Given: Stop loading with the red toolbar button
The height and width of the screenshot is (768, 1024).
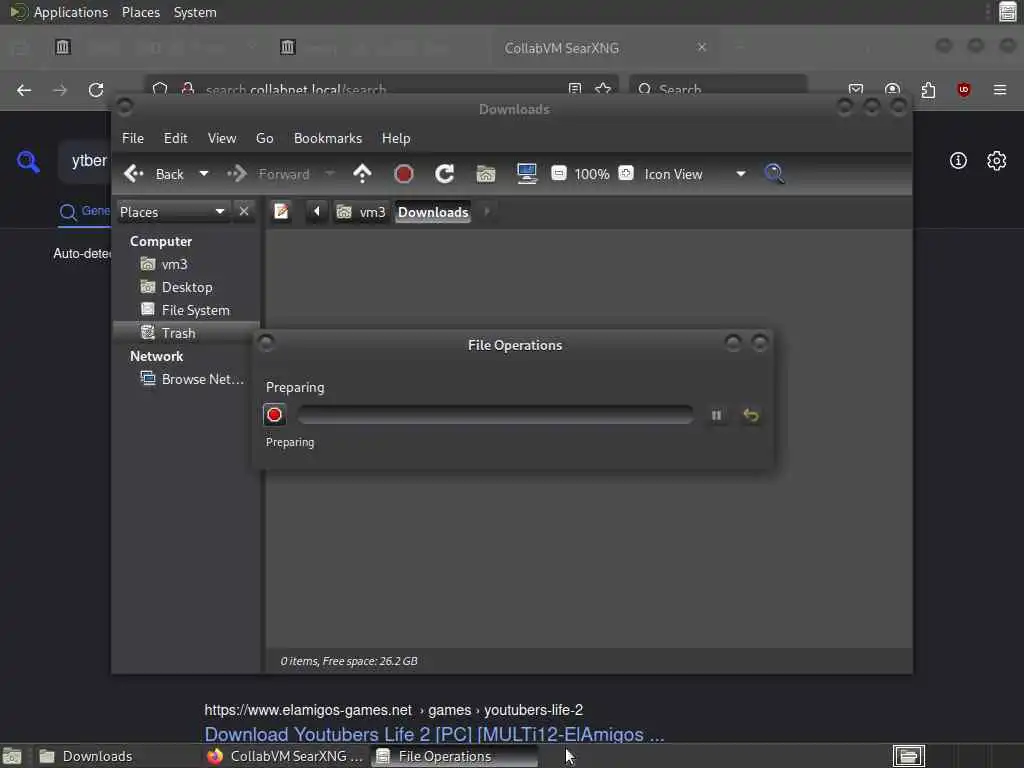Looking at the screenshot, I should pos(404,174).
